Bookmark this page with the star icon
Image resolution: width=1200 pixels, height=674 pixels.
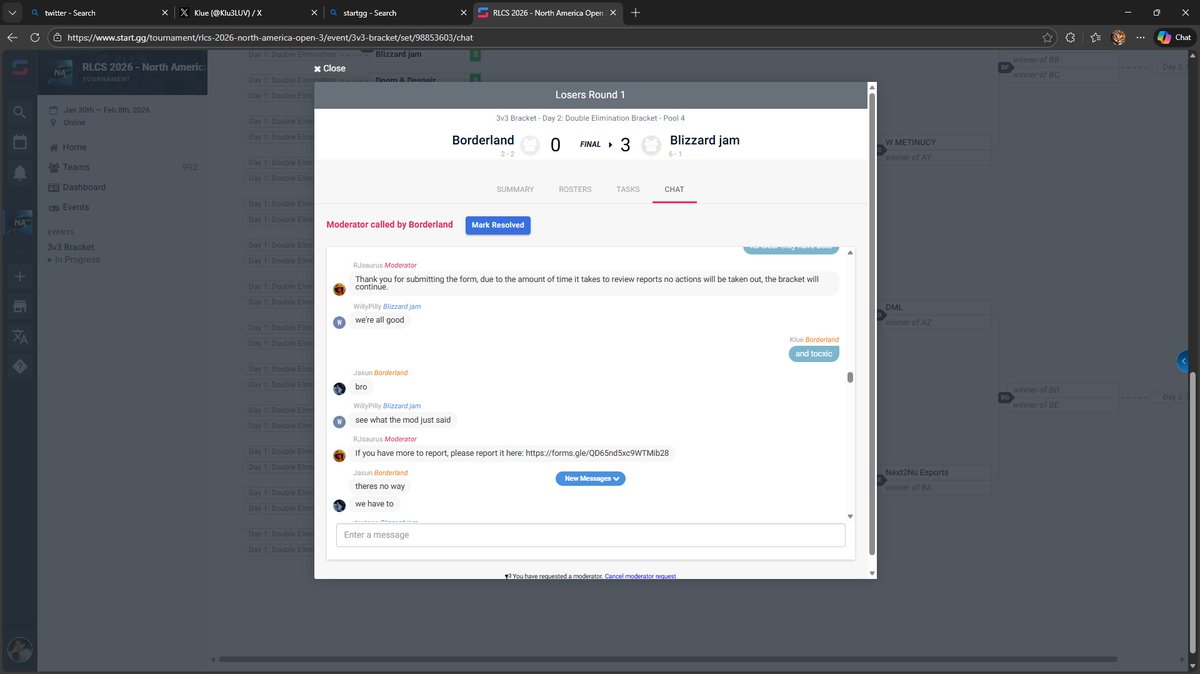click(1047, 37)
